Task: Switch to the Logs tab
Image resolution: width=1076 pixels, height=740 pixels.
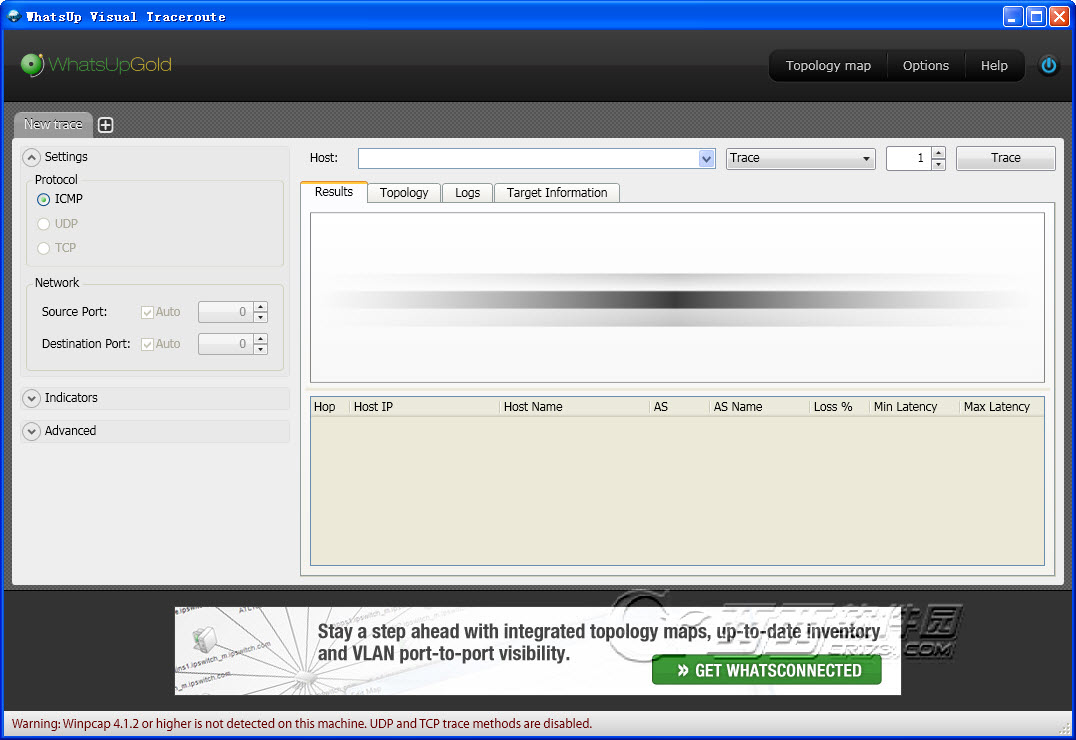Action: coord(467,193)
